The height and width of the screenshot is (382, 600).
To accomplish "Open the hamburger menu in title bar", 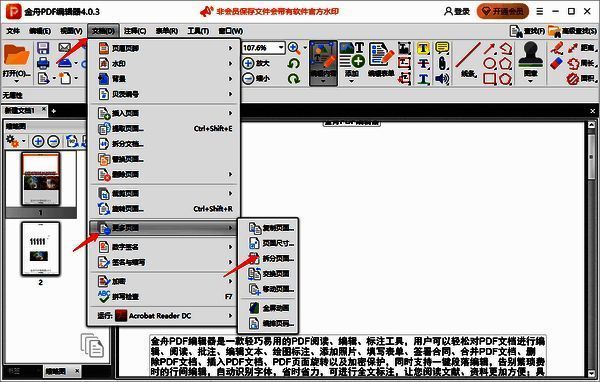I will pos(540,11).
